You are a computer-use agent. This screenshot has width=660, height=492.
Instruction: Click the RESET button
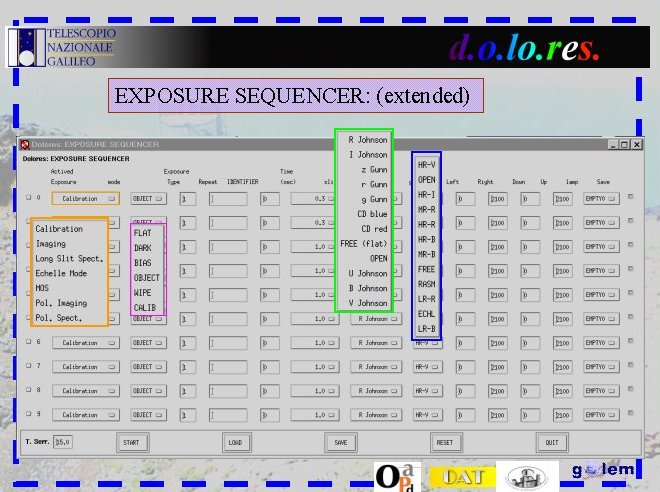pos(446,441)
